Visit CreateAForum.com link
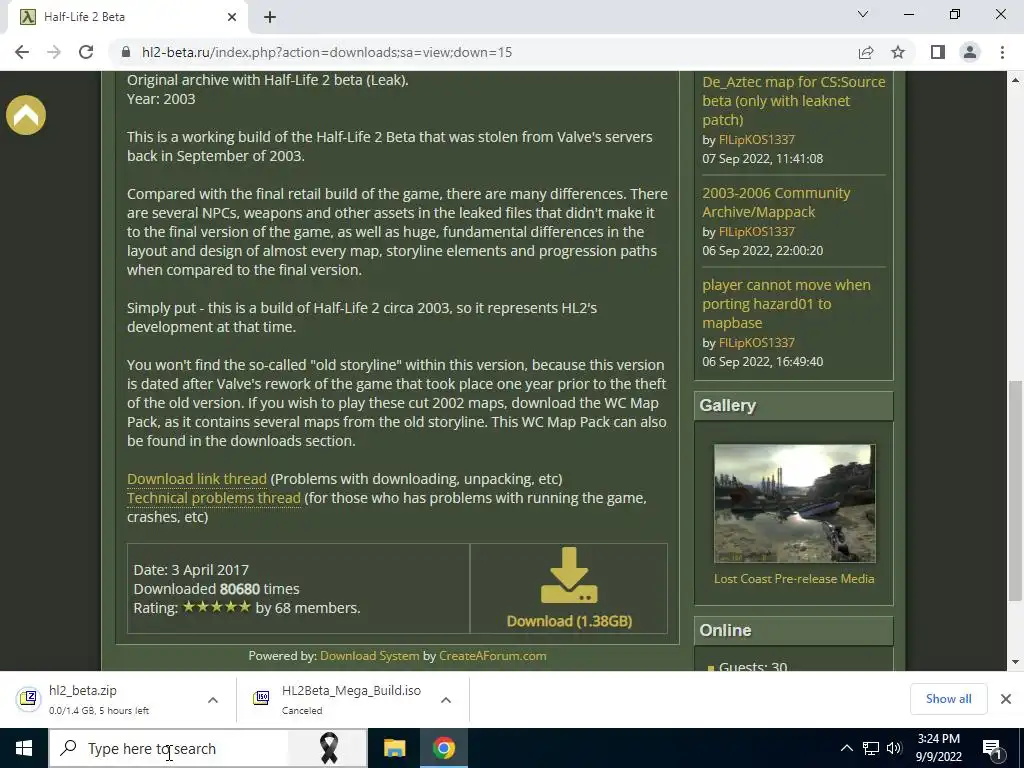 (x=492, y=656)
